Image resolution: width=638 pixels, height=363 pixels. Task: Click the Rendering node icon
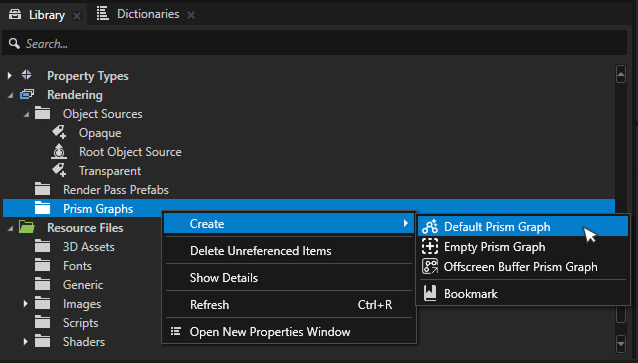[27, 94]
